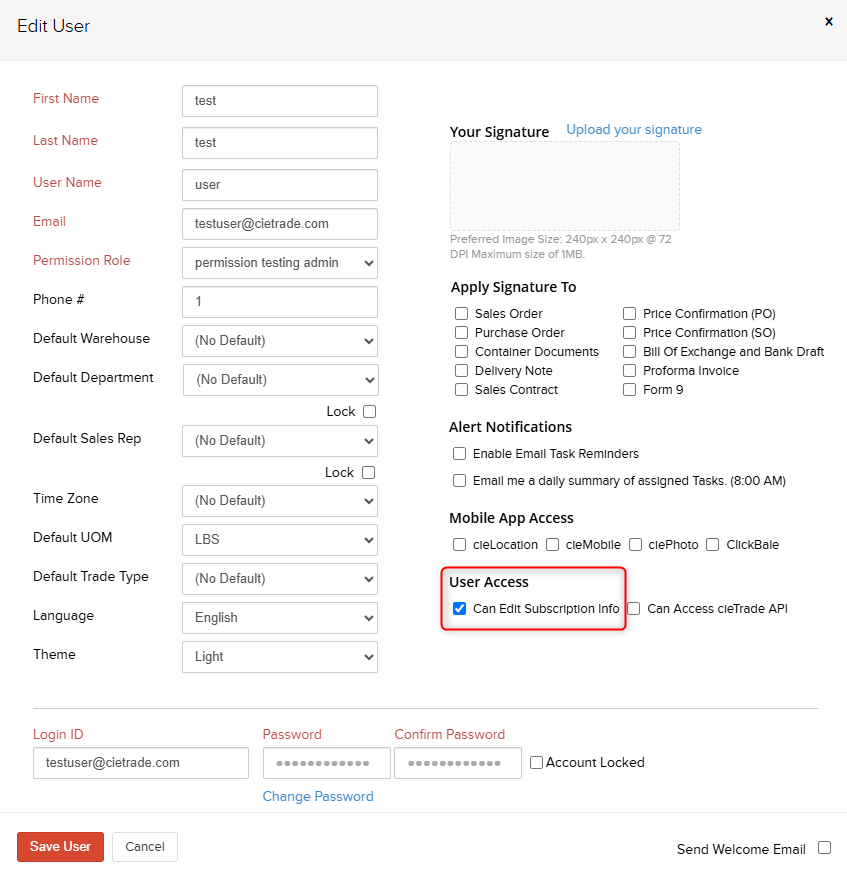The image size is (847, 878).
Task: Open the Default Department dropdown
Action: [280, 380]
